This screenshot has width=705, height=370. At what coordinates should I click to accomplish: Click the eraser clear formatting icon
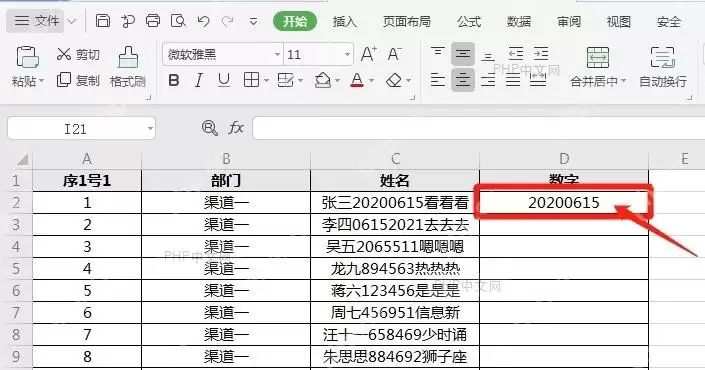point(394,80)
